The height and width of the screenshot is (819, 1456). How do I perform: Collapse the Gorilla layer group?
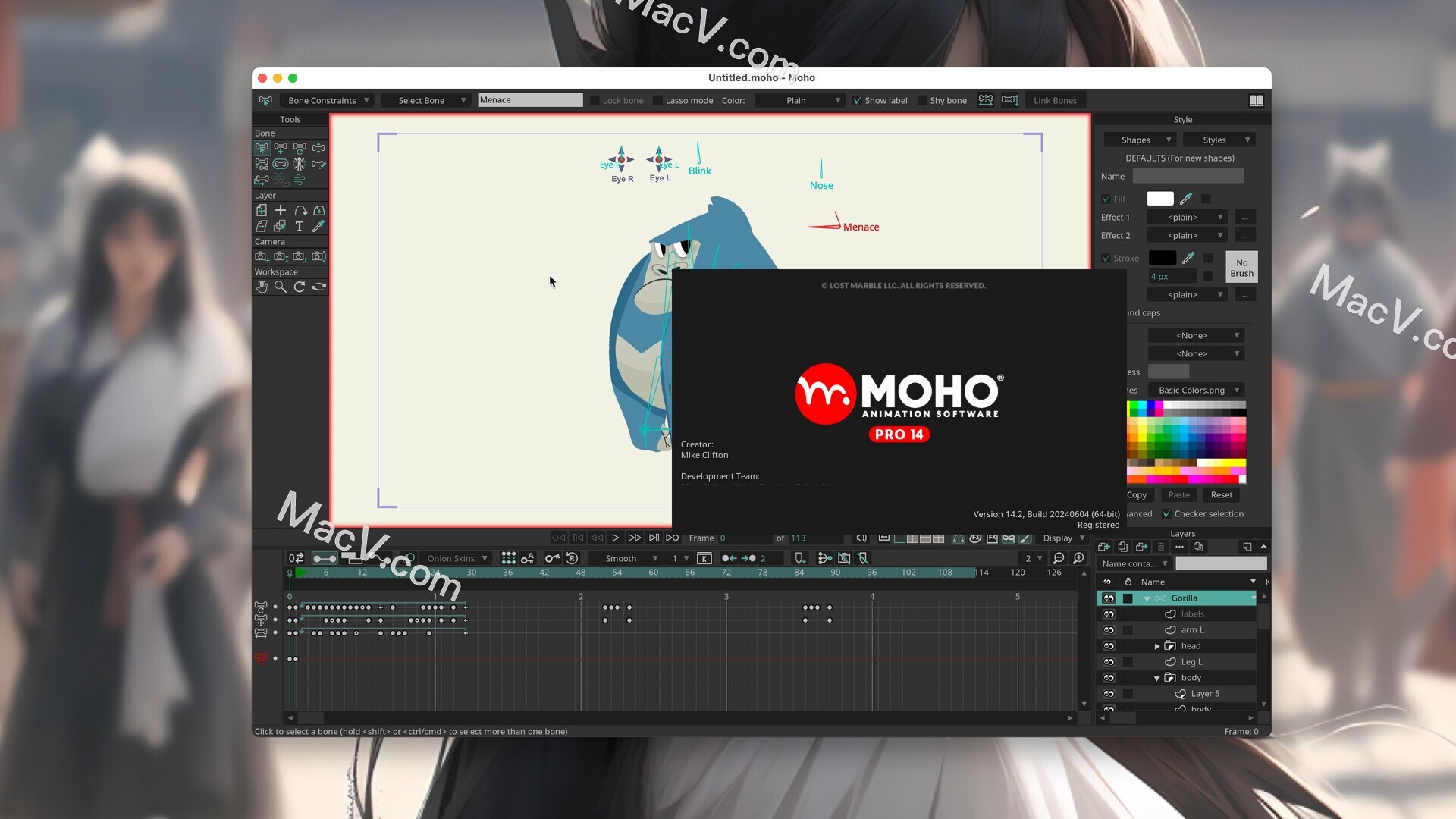pyautogui.click(x=1147, y=598)
